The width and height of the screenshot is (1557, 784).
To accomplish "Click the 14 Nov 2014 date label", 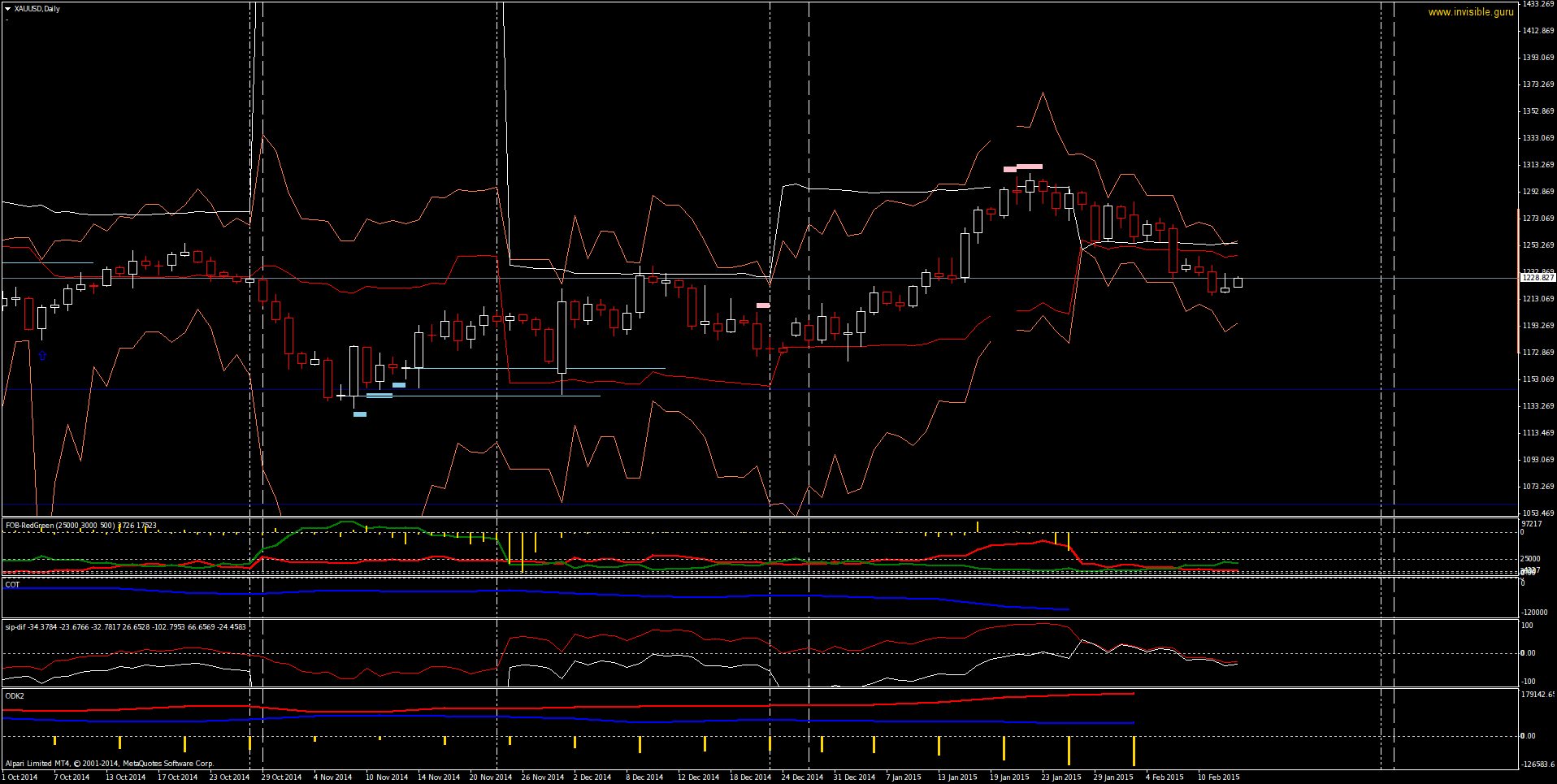I will [x=439, y=778].
